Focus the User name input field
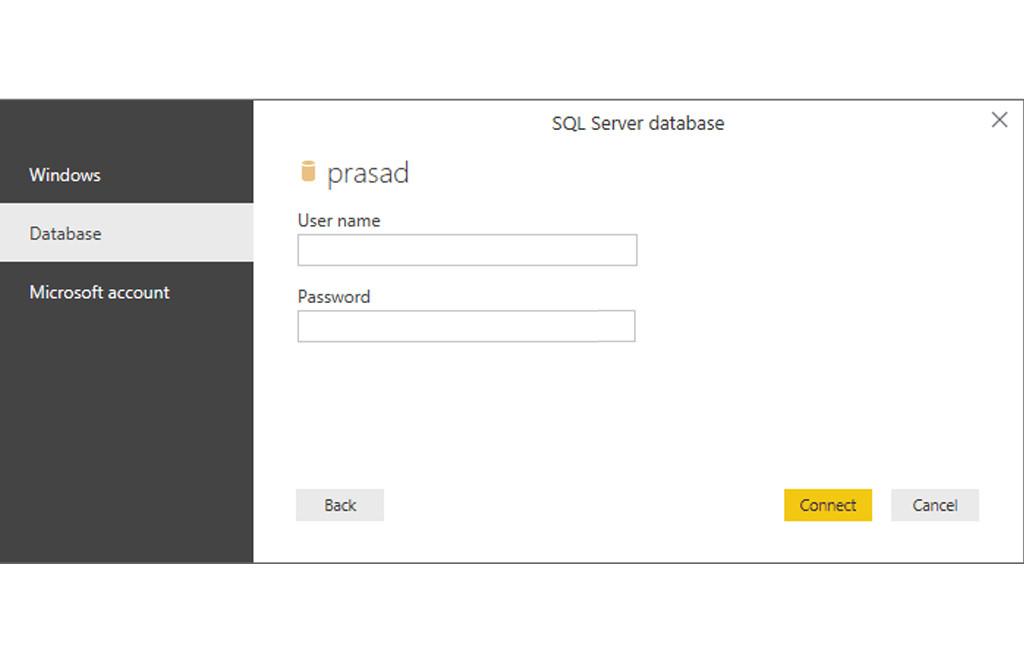Screen dimensions: 1024x662 coord(467,250)
